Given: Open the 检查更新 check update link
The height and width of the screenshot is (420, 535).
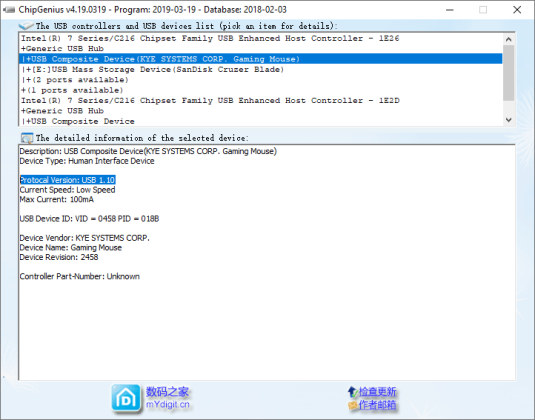Looking at the screenshot, I should coord(377,391).
